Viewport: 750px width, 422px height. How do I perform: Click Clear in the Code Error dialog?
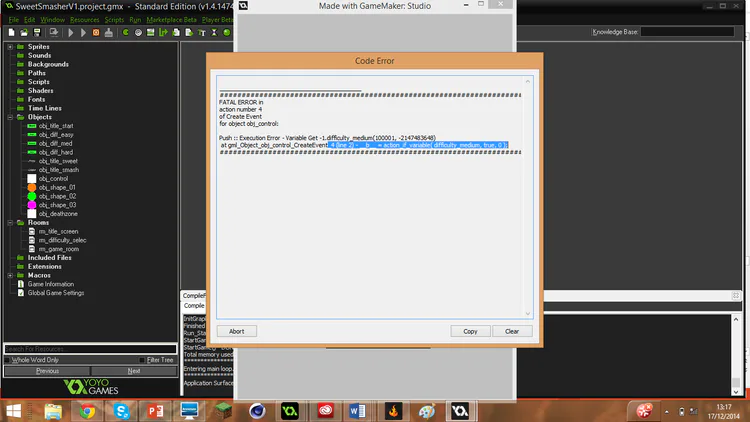512,331
